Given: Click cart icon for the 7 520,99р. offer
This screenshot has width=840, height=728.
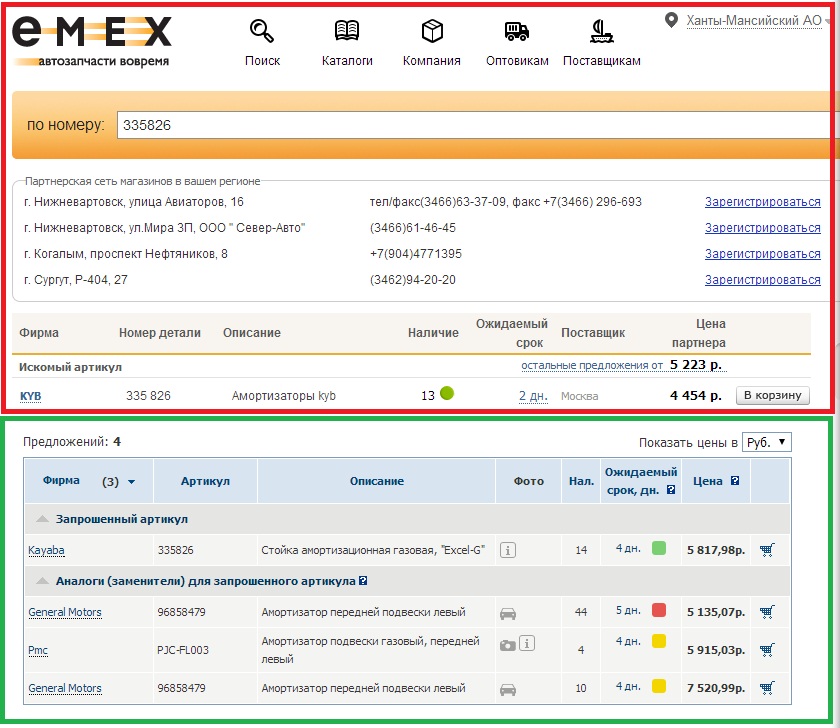Looking at the screenshot, I should coord(767,688).
